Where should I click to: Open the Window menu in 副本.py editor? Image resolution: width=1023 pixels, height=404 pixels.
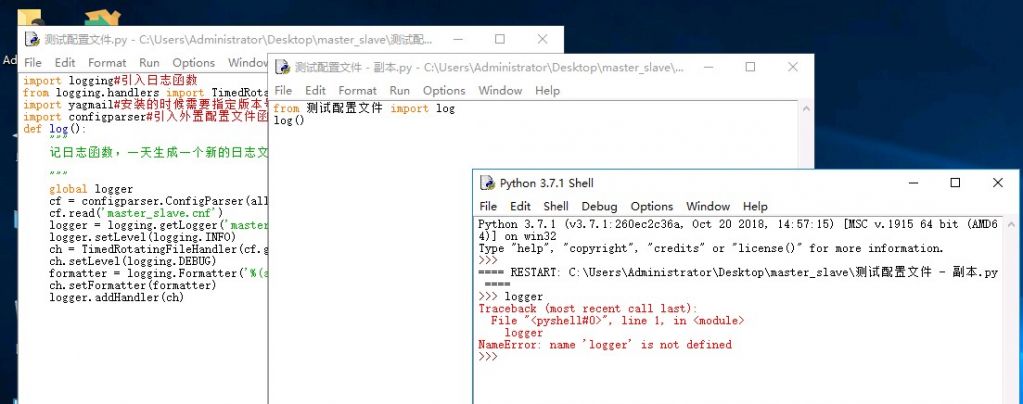point(500,90)
